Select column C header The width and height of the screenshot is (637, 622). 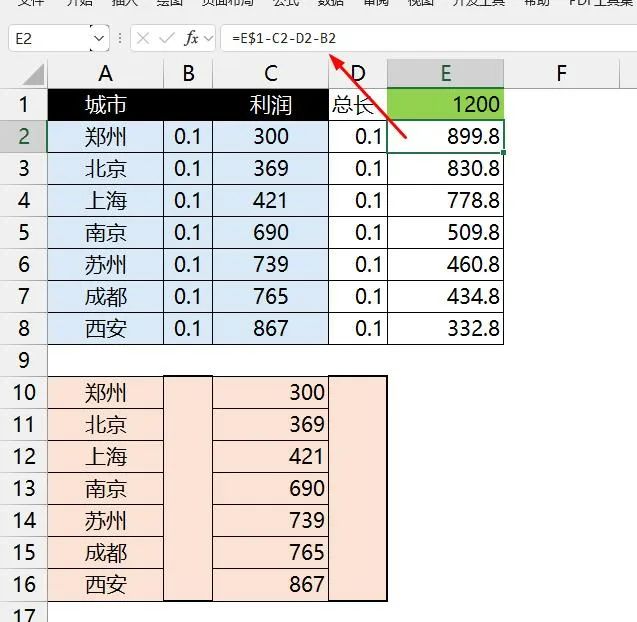pos(271,74)
